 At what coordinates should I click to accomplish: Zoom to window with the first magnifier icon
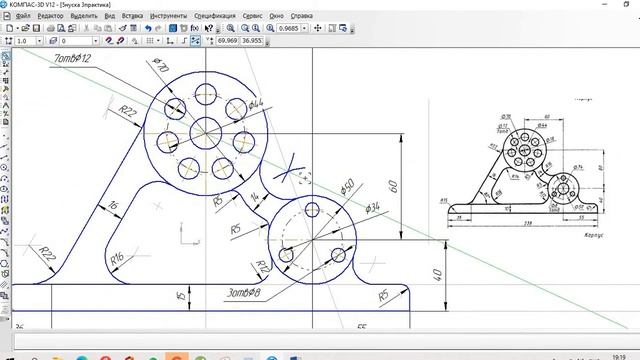(x=231, y=28)
